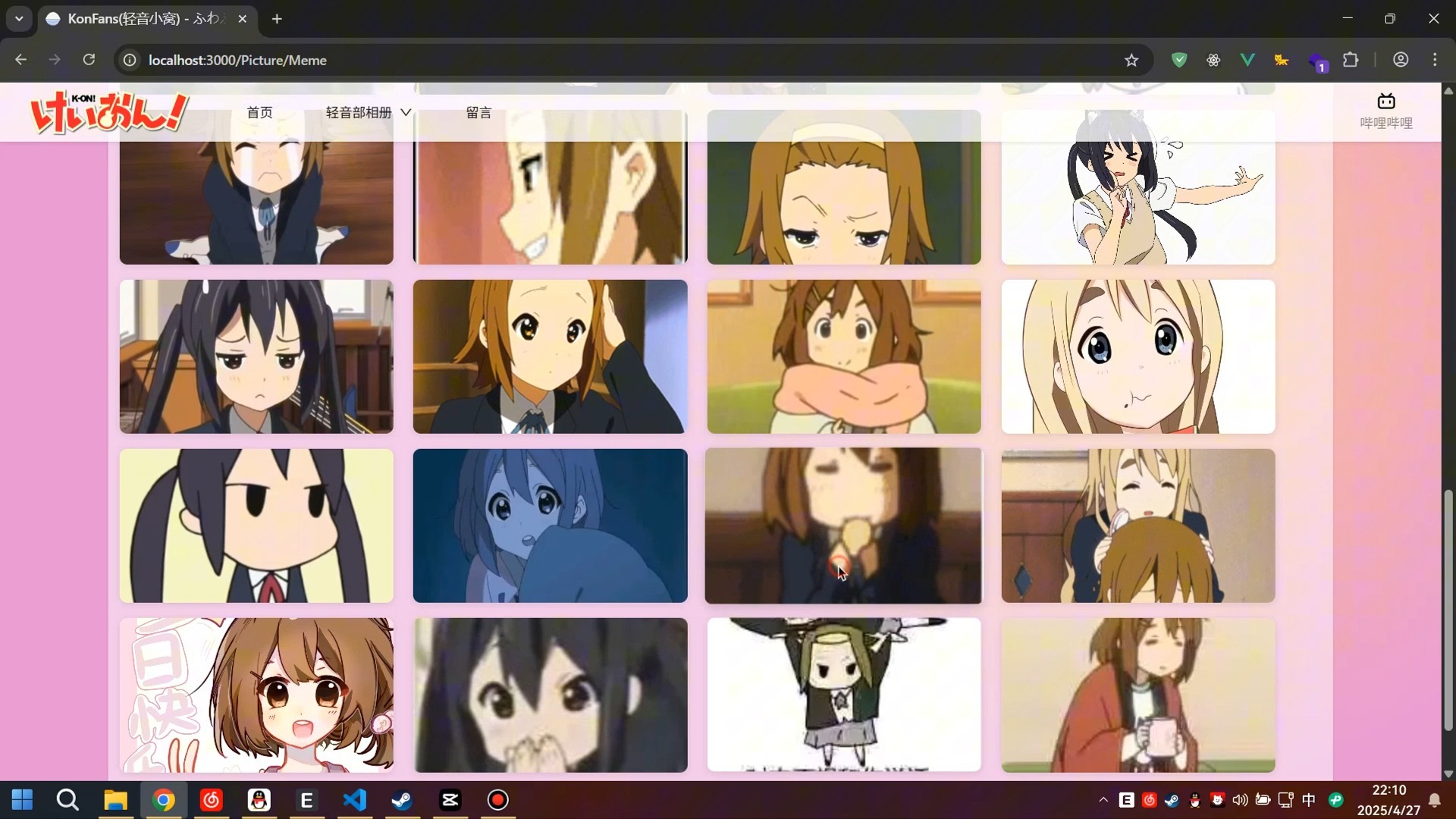Bookmark this page with the star icon
The width and height of the screenshot is (1456, 819).
(1131, 60)
